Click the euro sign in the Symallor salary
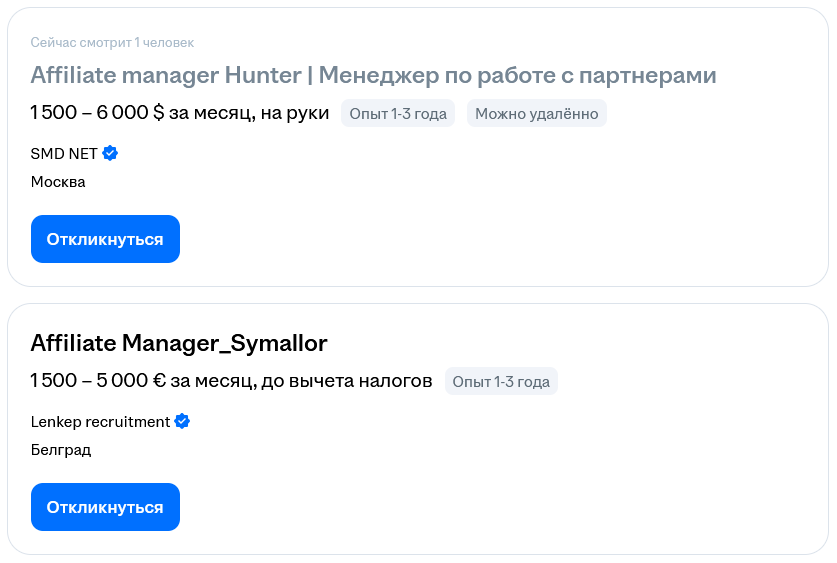The width and height of the screenshot is (837, 563). [x=159, y=380]
